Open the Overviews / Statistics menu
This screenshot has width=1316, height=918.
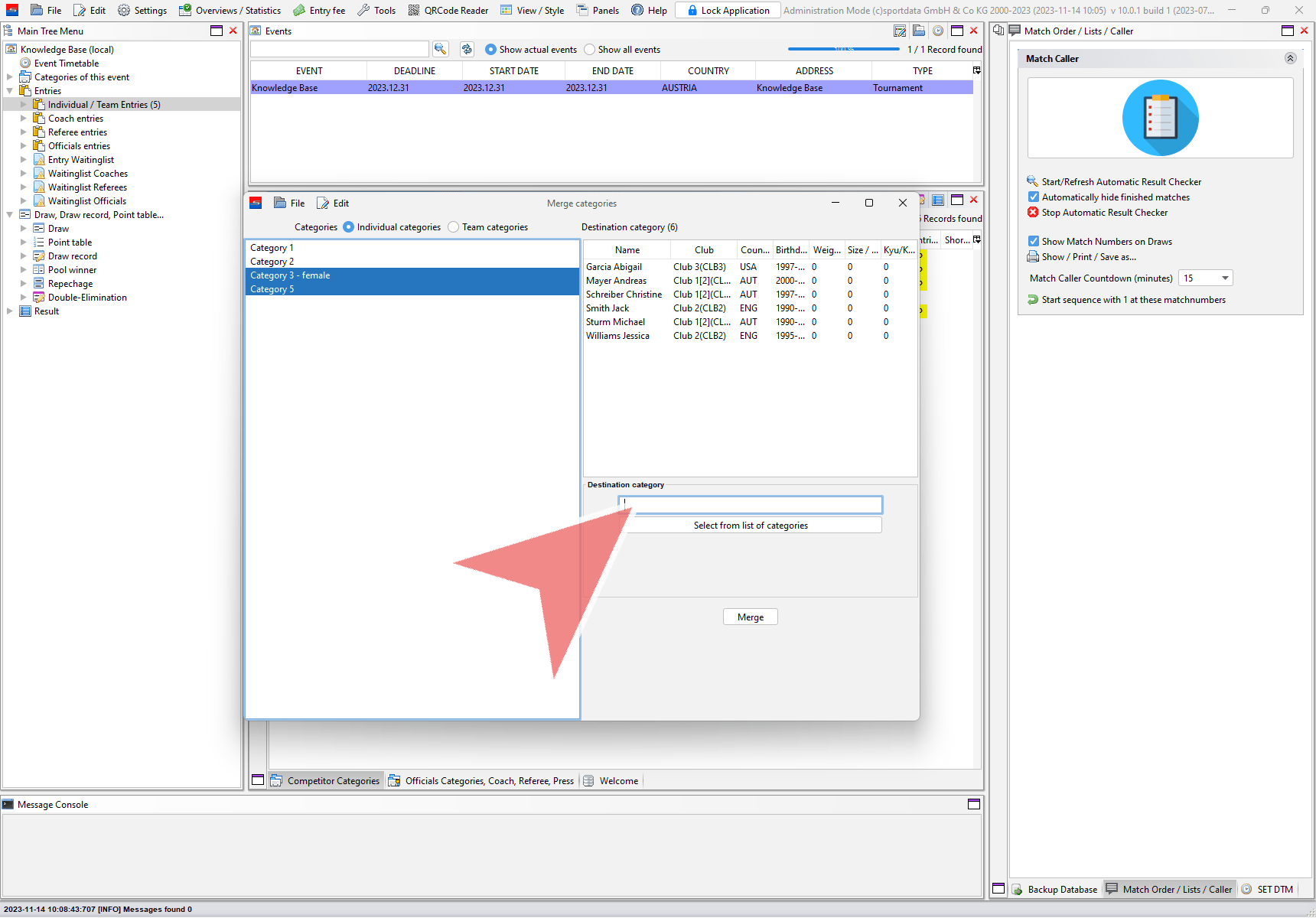230,10
